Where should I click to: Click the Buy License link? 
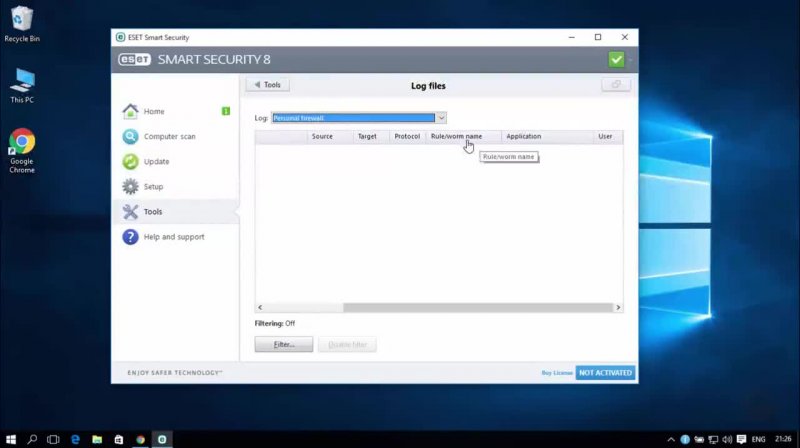coord(557,373)
